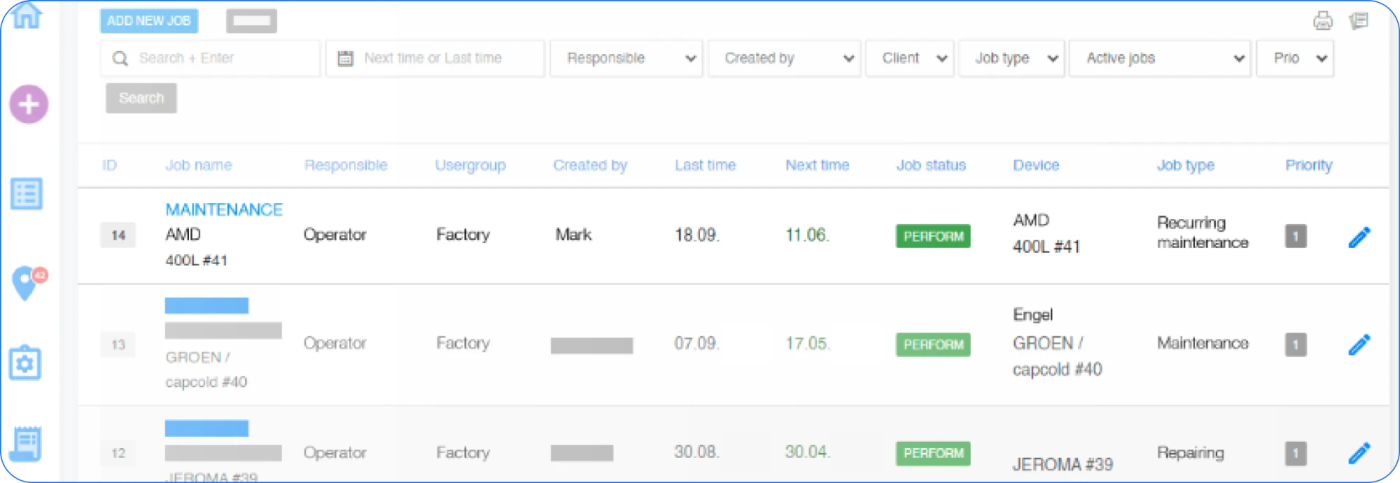Sort by Responsible column header

[x=345, y=165]
